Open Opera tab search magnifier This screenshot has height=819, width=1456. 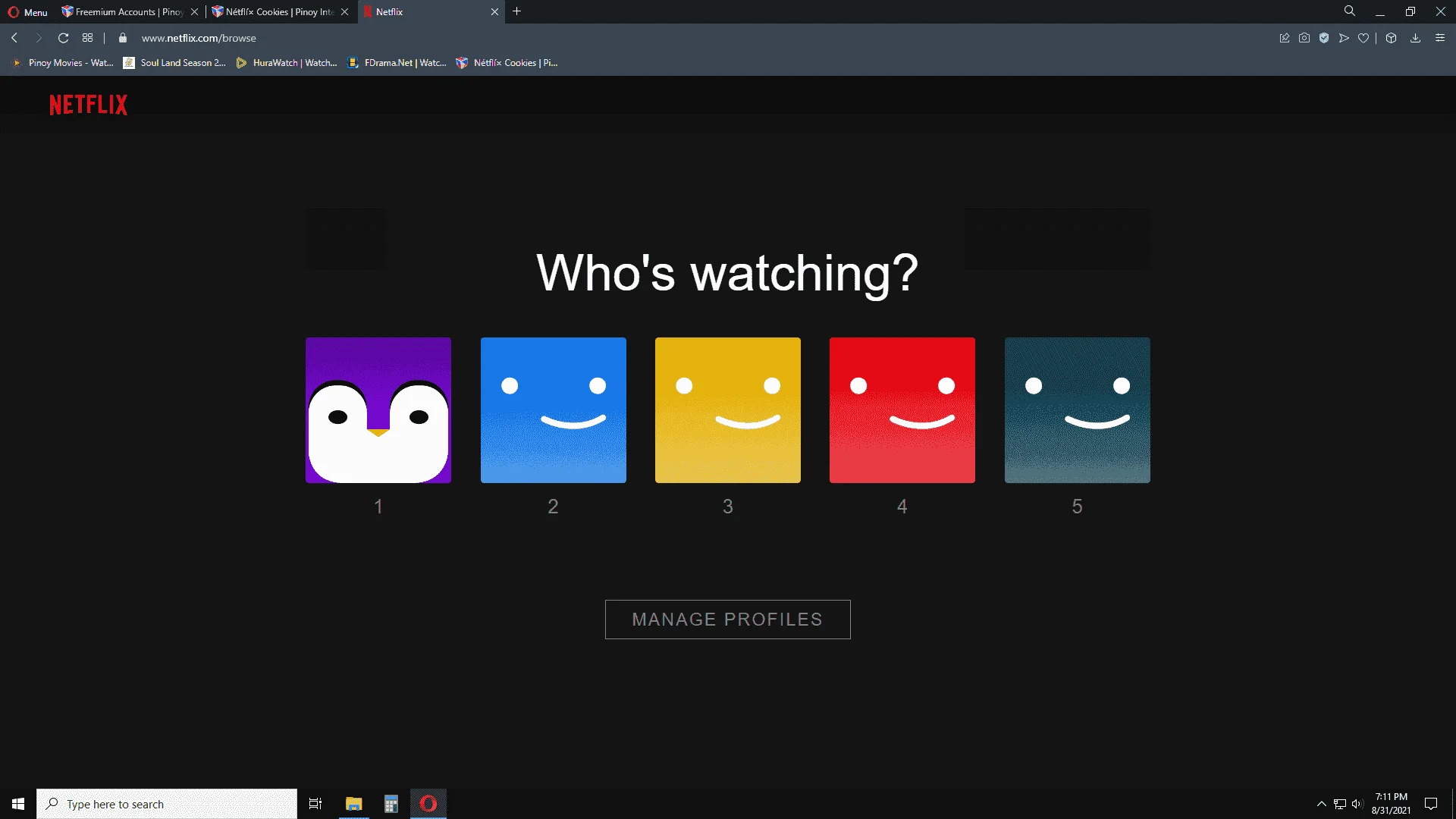click(x=1350, y=11)
